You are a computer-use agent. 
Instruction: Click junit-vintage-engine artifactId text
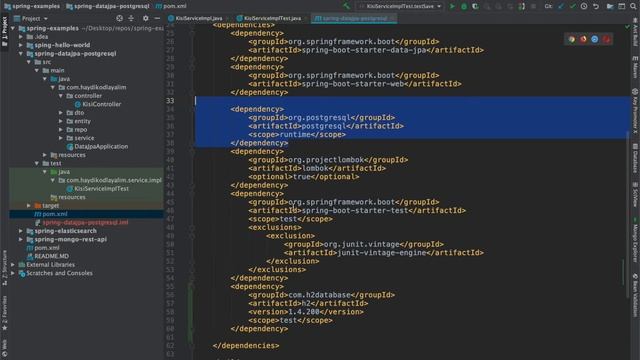click(x=381, y=253)
